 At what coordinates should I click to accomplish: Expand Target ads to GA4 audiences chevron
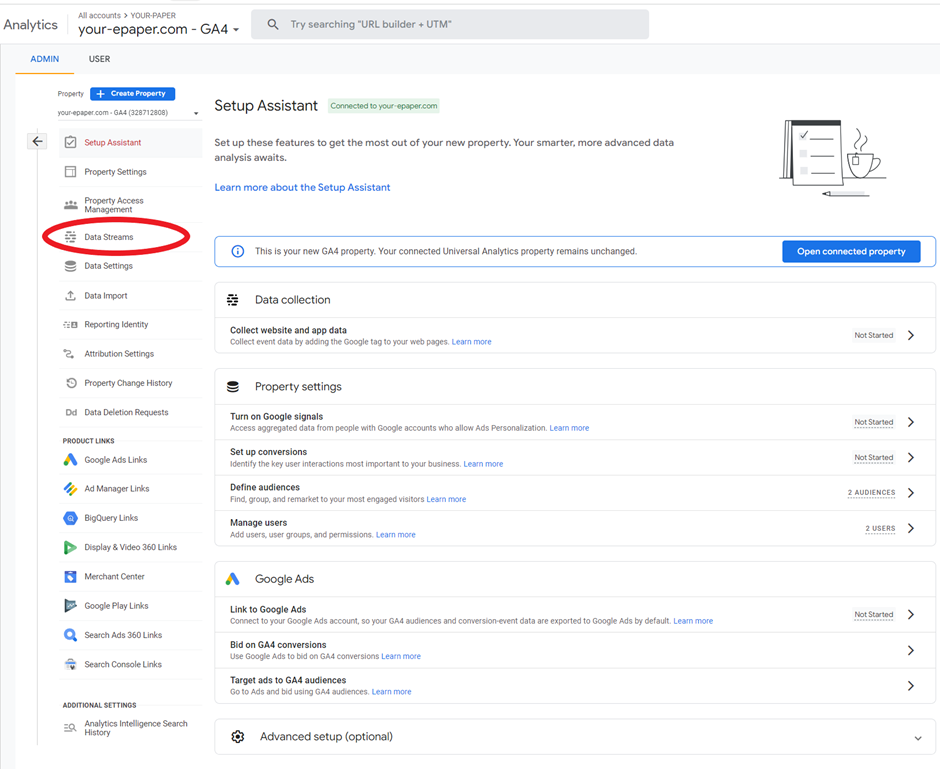pos(911,686)
